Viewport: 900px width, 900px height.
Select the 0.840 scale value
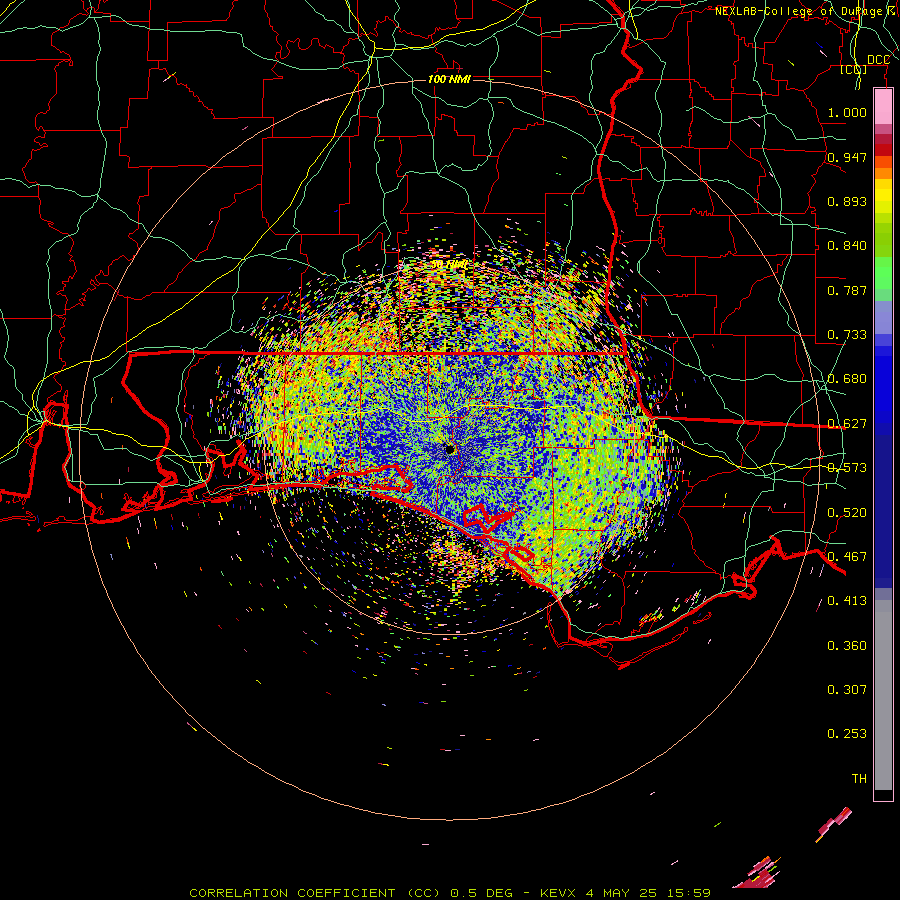(x=847, y=246)
